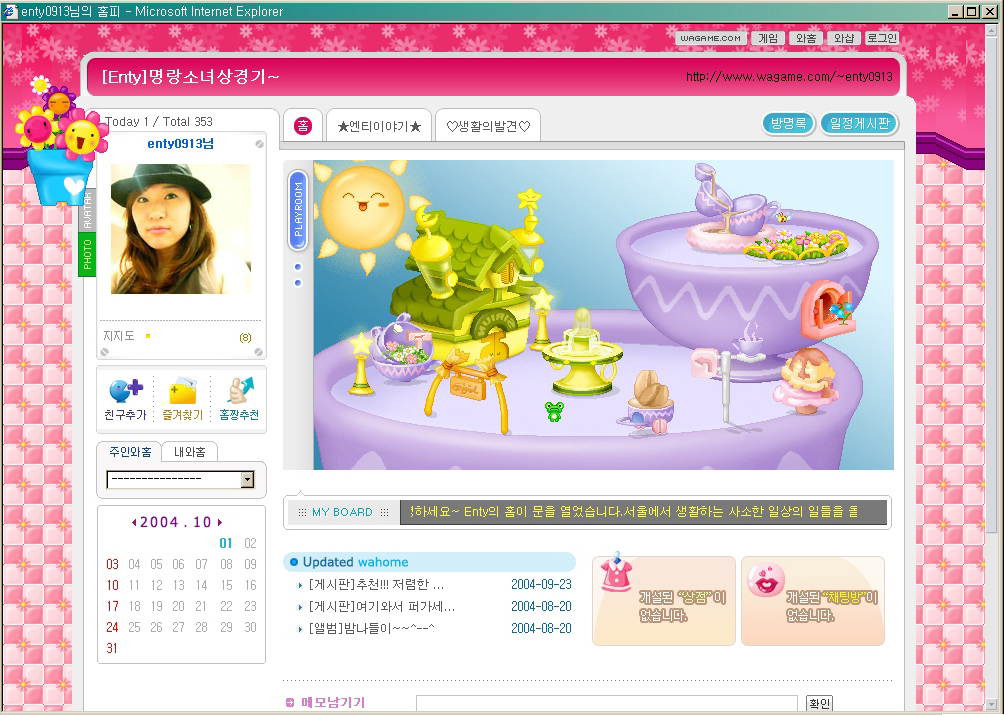
Task: Open the [앨범]밤나들이 post link
Action: (x=372, y=629)
